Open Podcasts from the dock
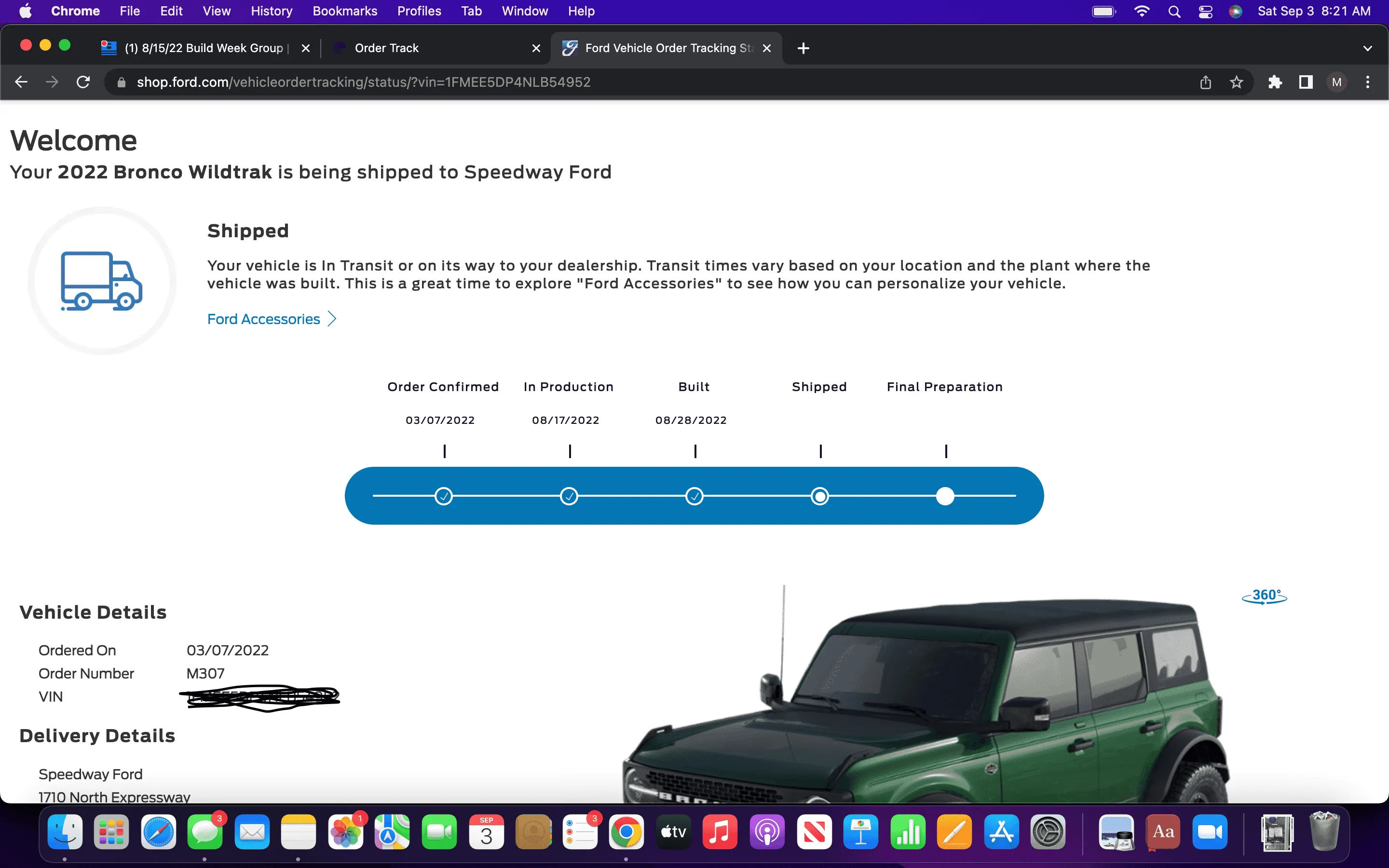 pos(767,832)
